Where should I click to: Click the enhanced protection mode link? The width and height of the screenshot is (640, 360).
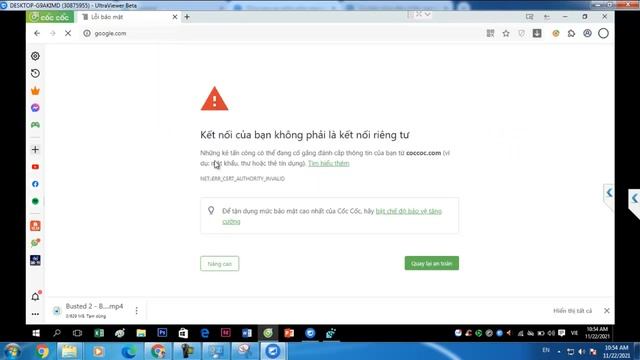pyautogui.click(x=332, y=216)
